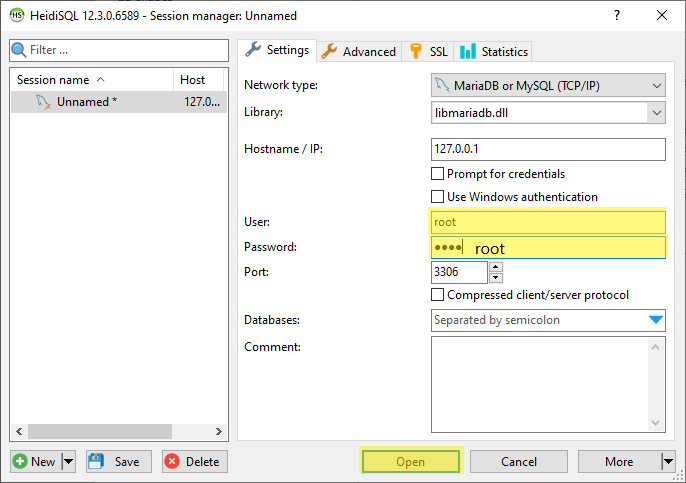Click the magnifier icon in filter box

[x=18, y=50]
